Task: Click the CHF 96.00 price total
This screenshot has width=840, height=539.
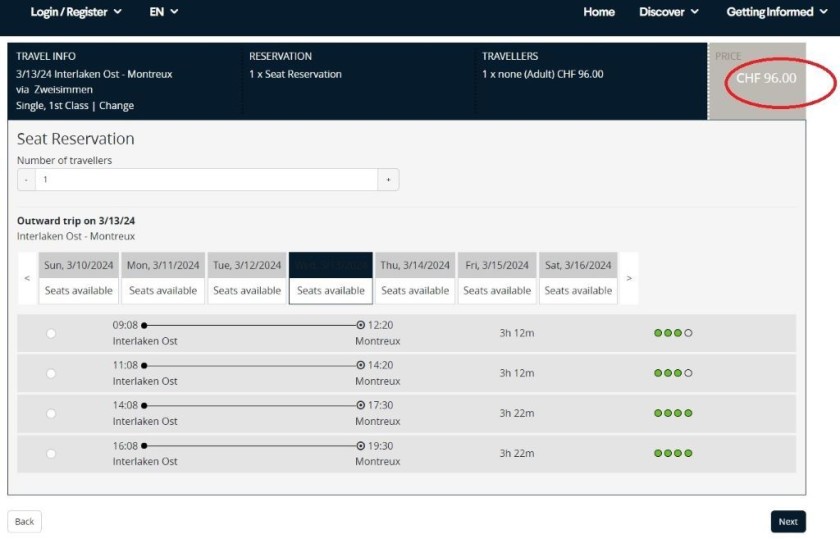Action: coord(766,78)
